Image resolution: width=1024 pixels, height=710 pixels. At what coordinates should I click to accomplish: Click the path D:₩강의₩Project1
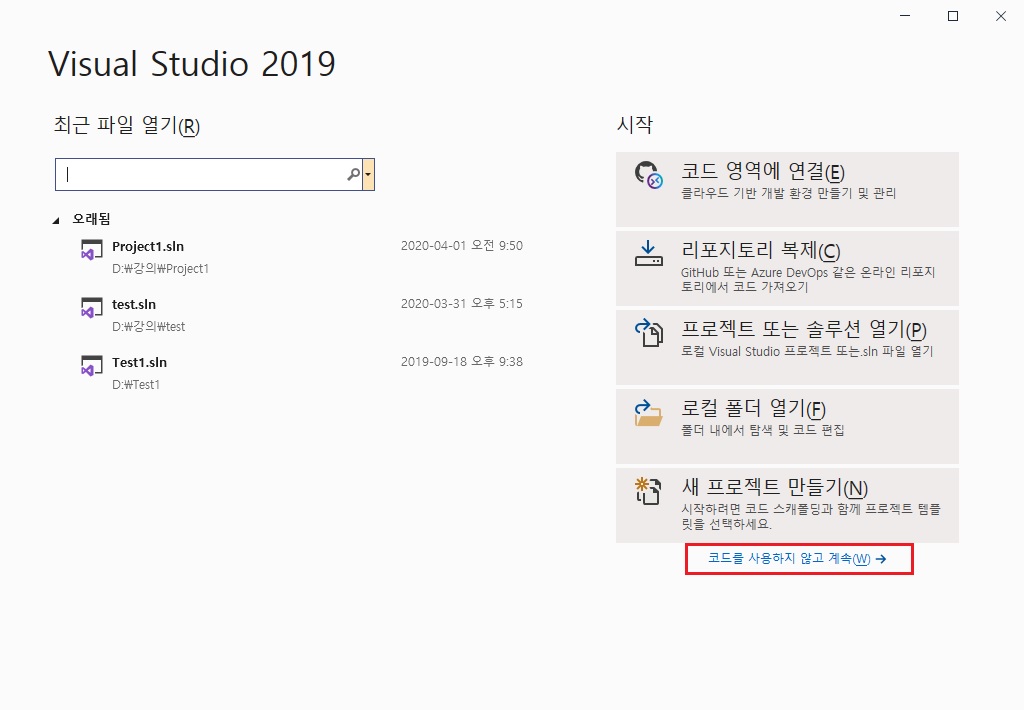[160, 268]
